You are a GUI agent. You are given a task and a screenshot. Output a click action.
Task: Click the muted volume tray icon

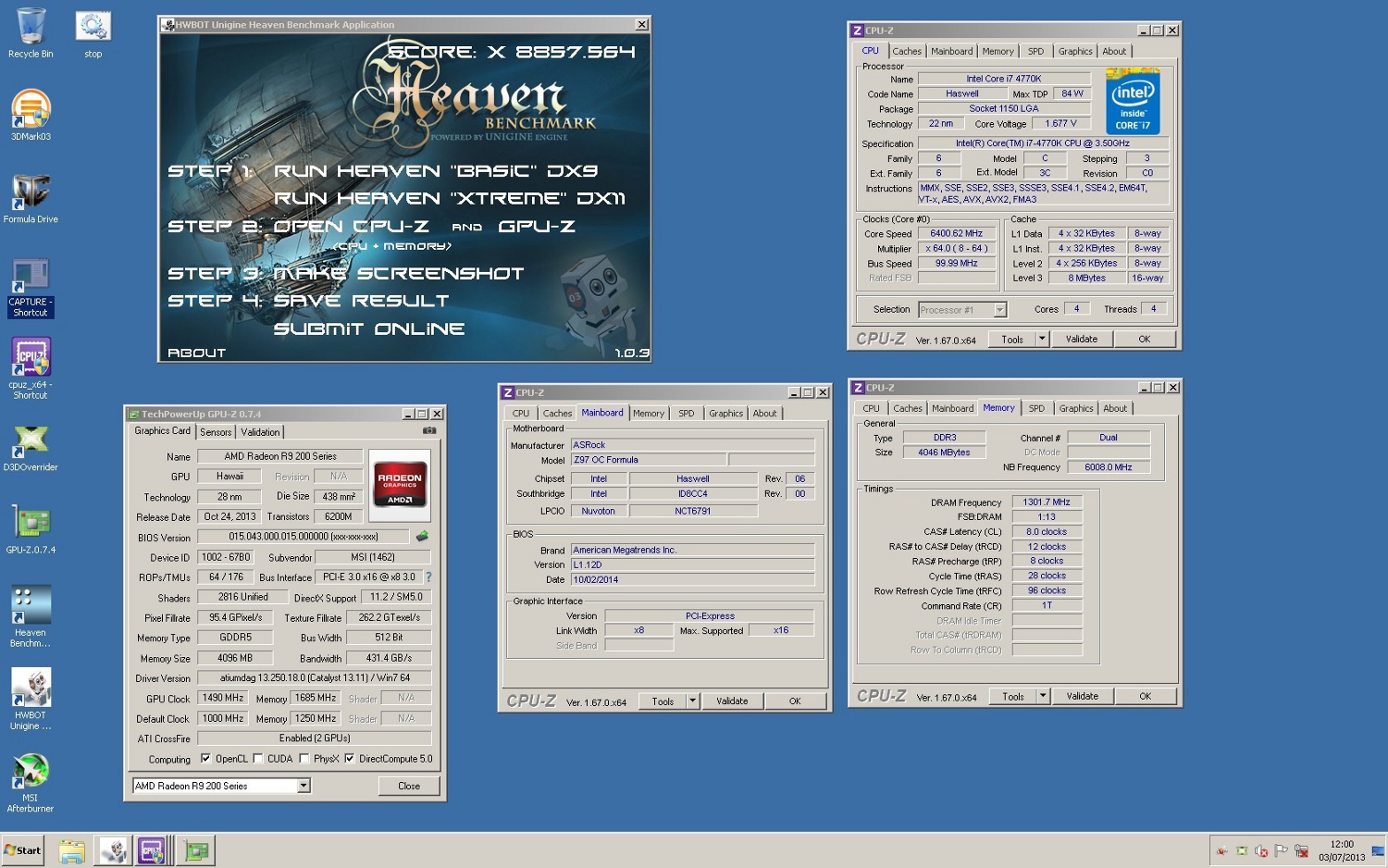[1261, 851]
